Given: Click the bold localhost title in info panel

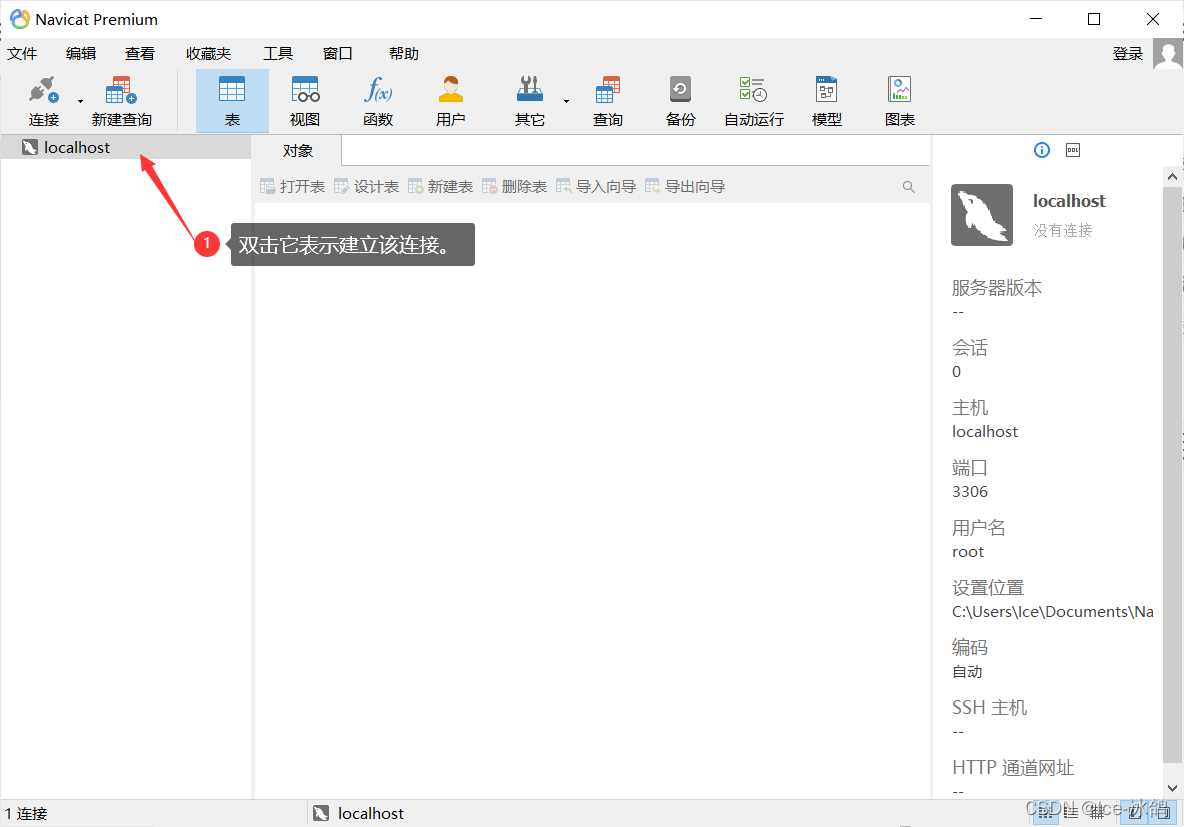Looking at the screenshot, I should (x=1068, y=201).
